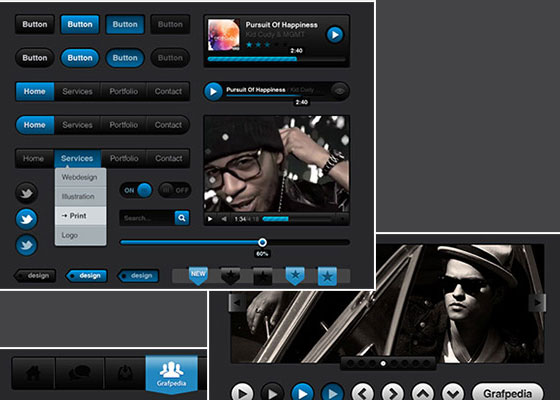Click the darker blue design tag
Viewport: 560px width, 400px height.
tap(138, 276)
